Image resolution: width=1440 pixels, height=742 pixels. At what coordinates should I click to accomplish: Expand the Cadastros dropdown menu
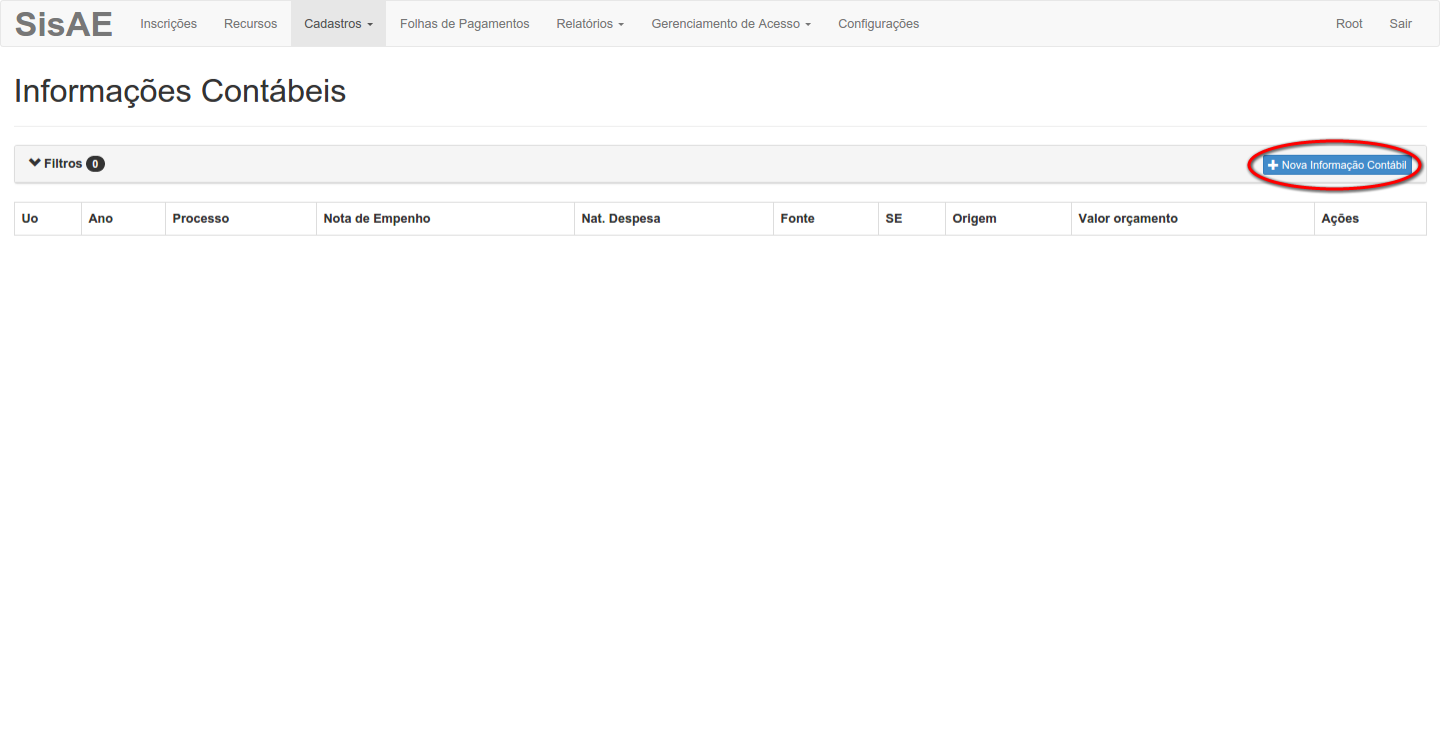pyautogui.click(x=338, y=24)
